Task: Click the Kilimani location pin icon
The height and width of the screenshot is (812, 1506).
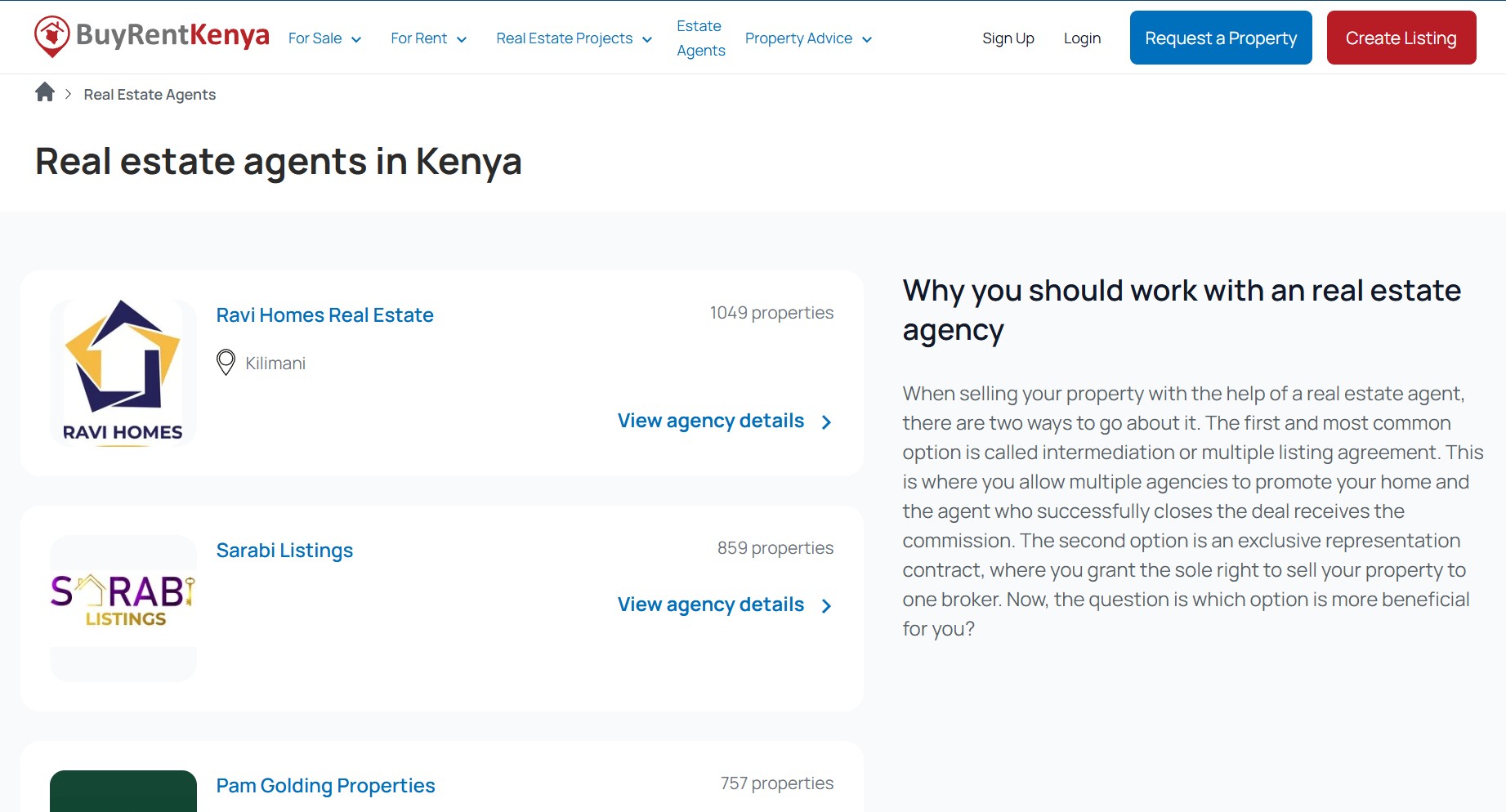Action: pyautogui.click(x=226, y=362)
